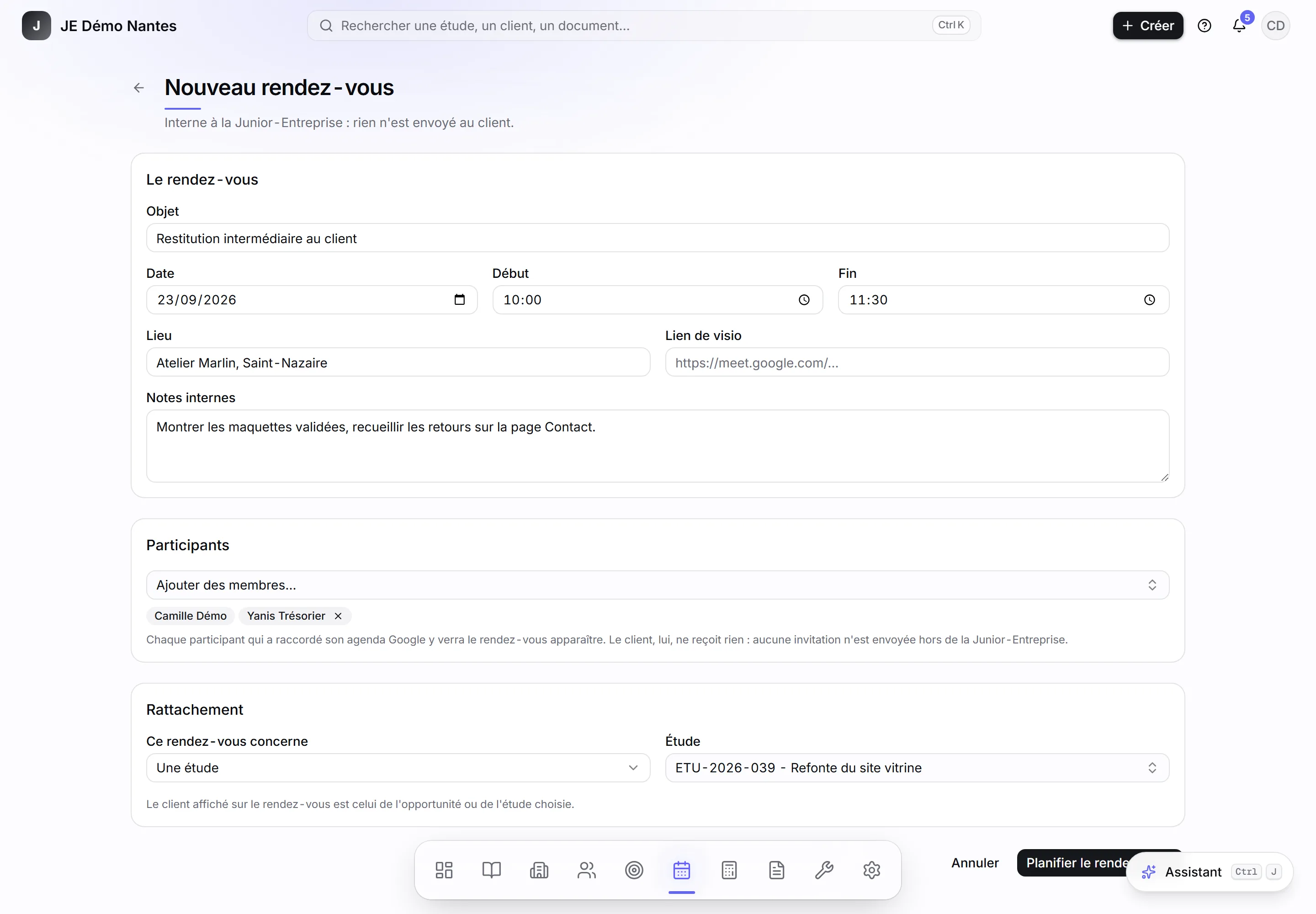Click the Le rendez-vous section heading
This screenshot has height=914, width=1316.
pyautogui.click(x=202, y=180)
